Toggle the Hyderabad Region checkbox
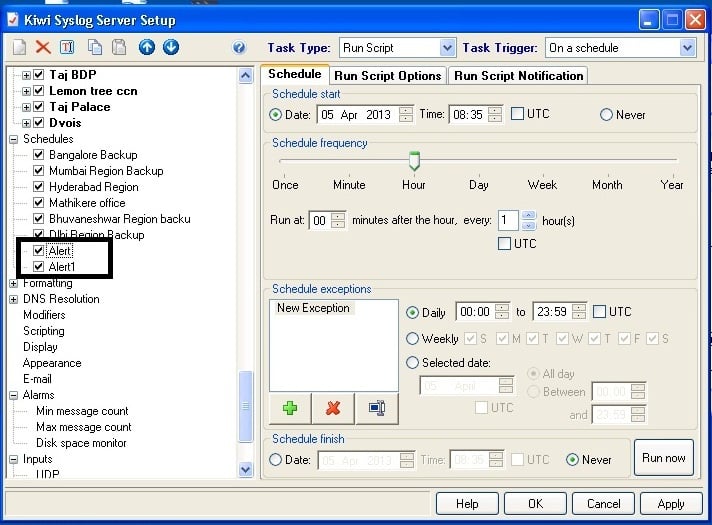The image size is (712, 525). pos(39,187)
